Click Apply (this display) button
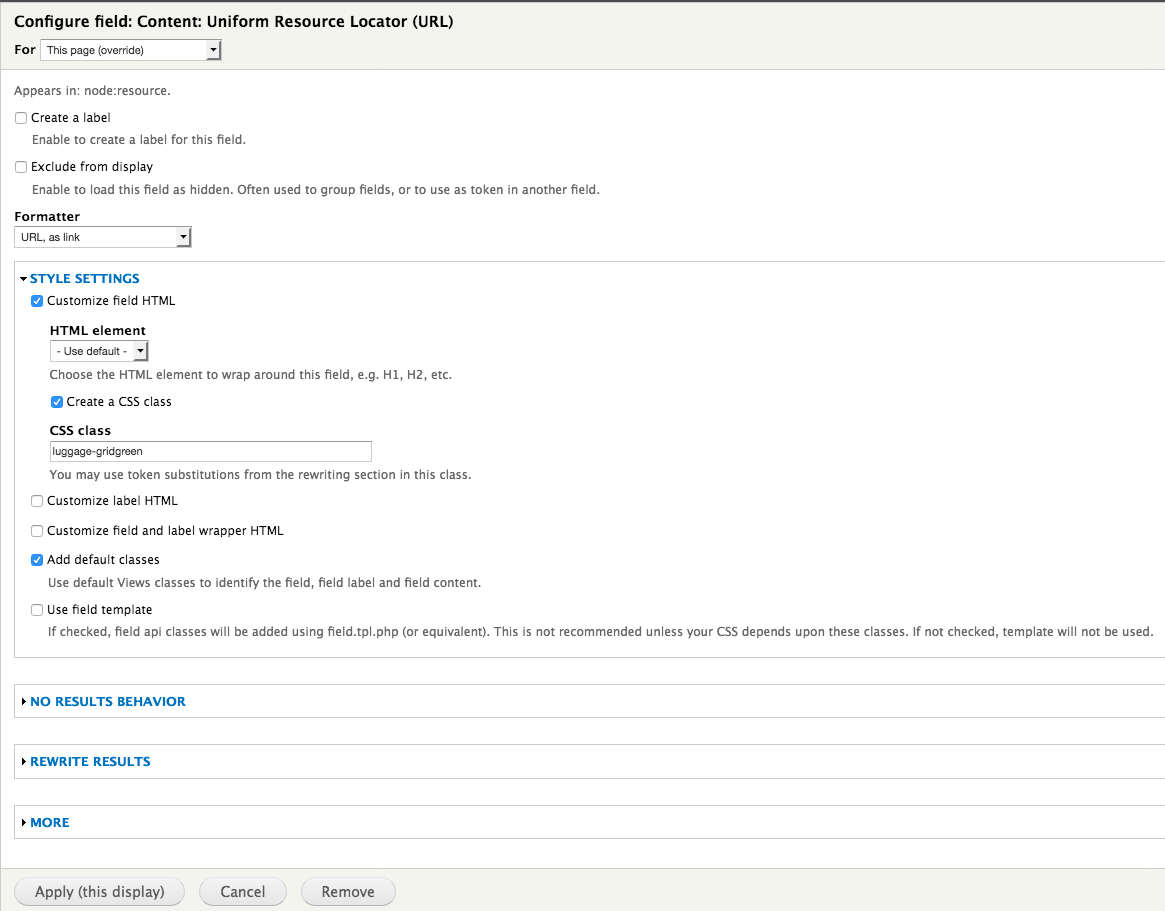This screenshot has height=911, width=1165. pos(100,892)
